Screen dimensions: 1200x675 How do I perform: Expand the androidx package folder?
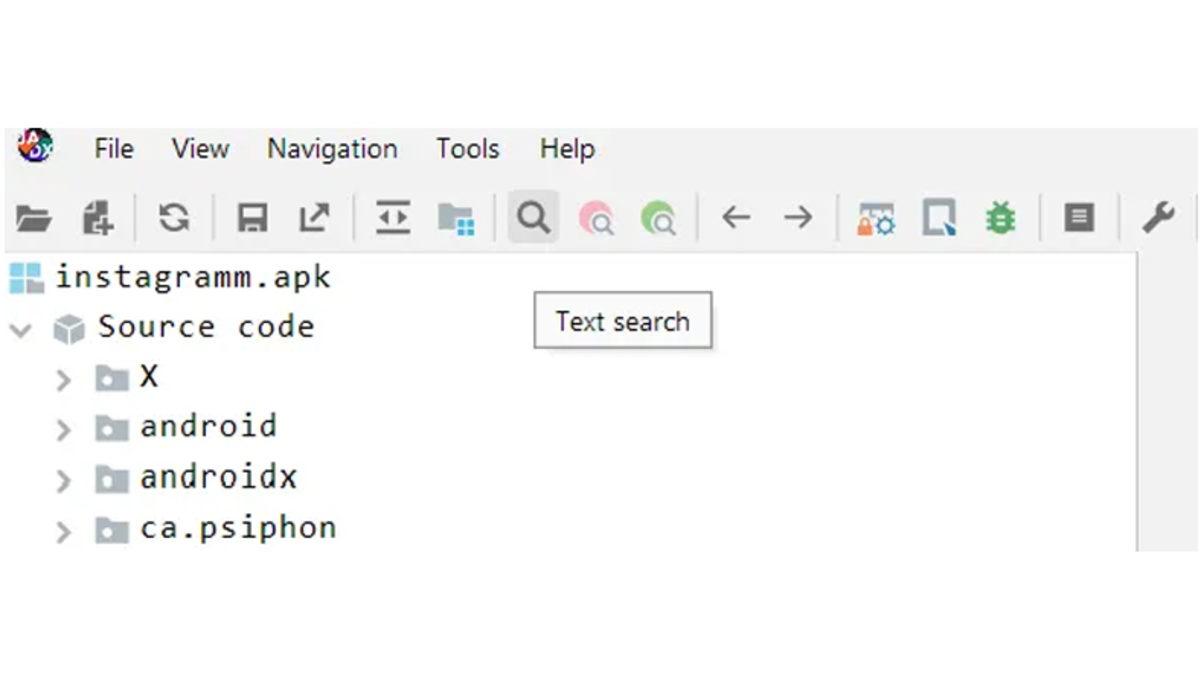pyautogui.click(x=63, y=480)
